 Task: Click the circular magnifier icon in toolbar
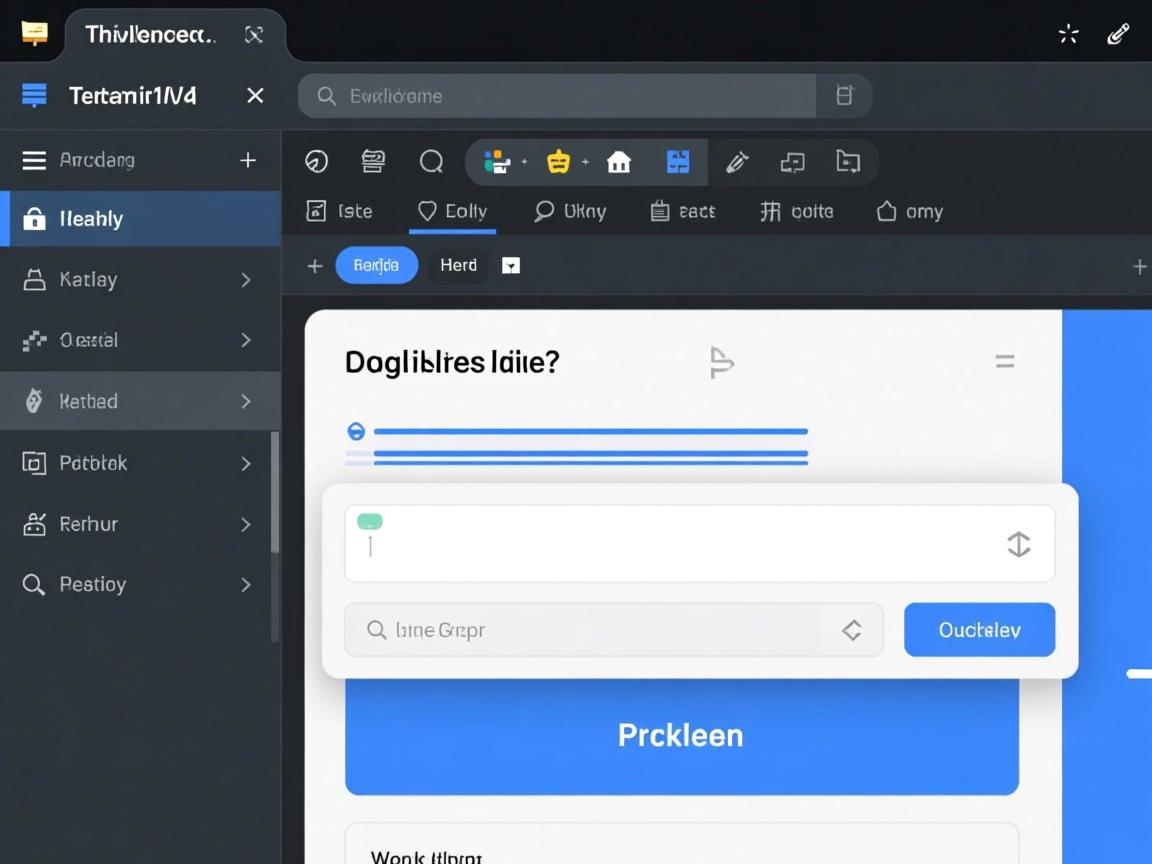(x=431, y=162)
